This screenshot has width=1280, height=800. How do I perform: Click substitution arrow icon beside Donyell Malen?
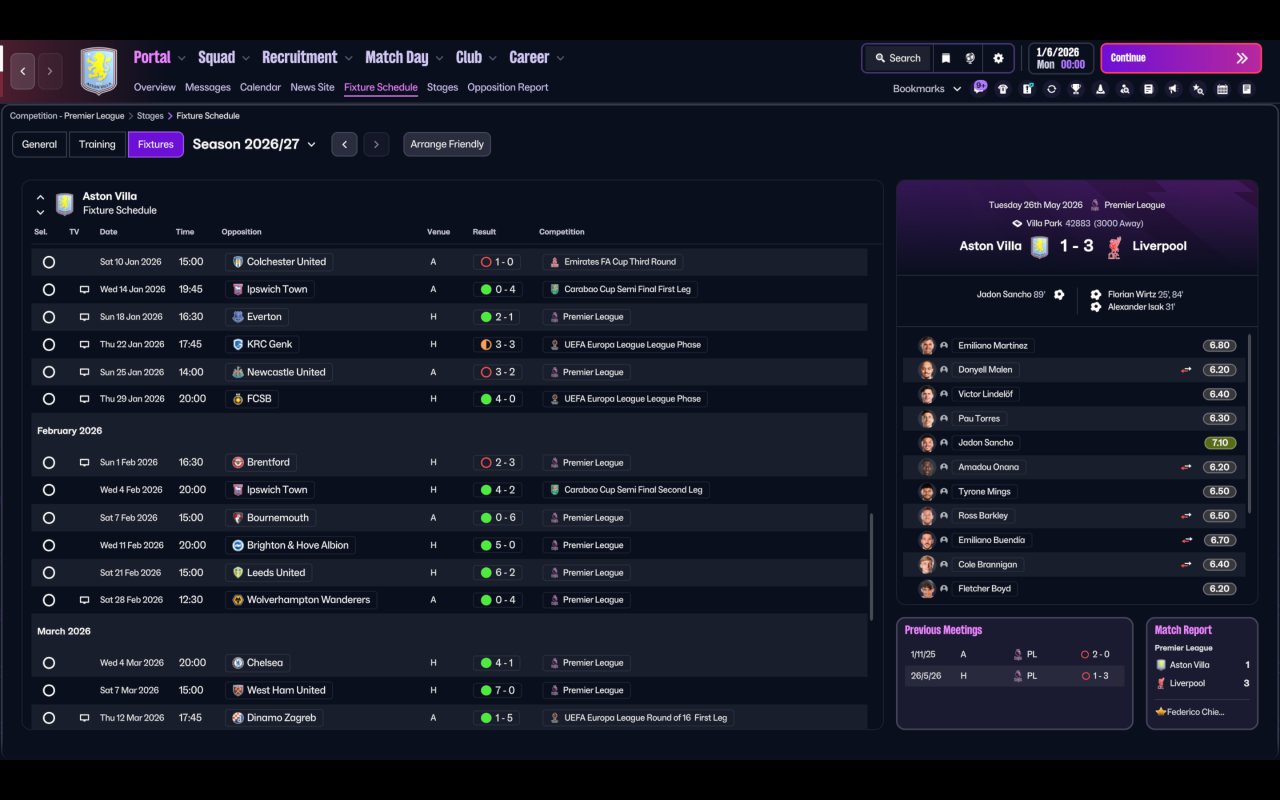click(x=1186, y=370)
